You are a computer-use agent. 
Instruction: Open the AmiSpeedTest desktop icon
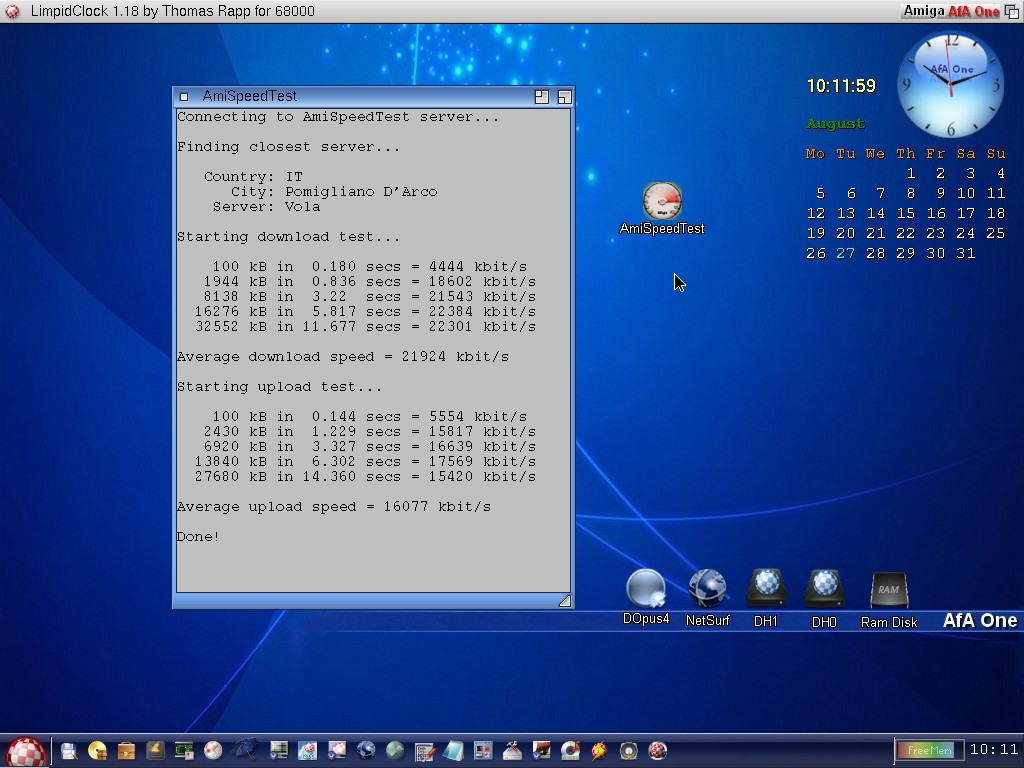click(x=662, y=203)
